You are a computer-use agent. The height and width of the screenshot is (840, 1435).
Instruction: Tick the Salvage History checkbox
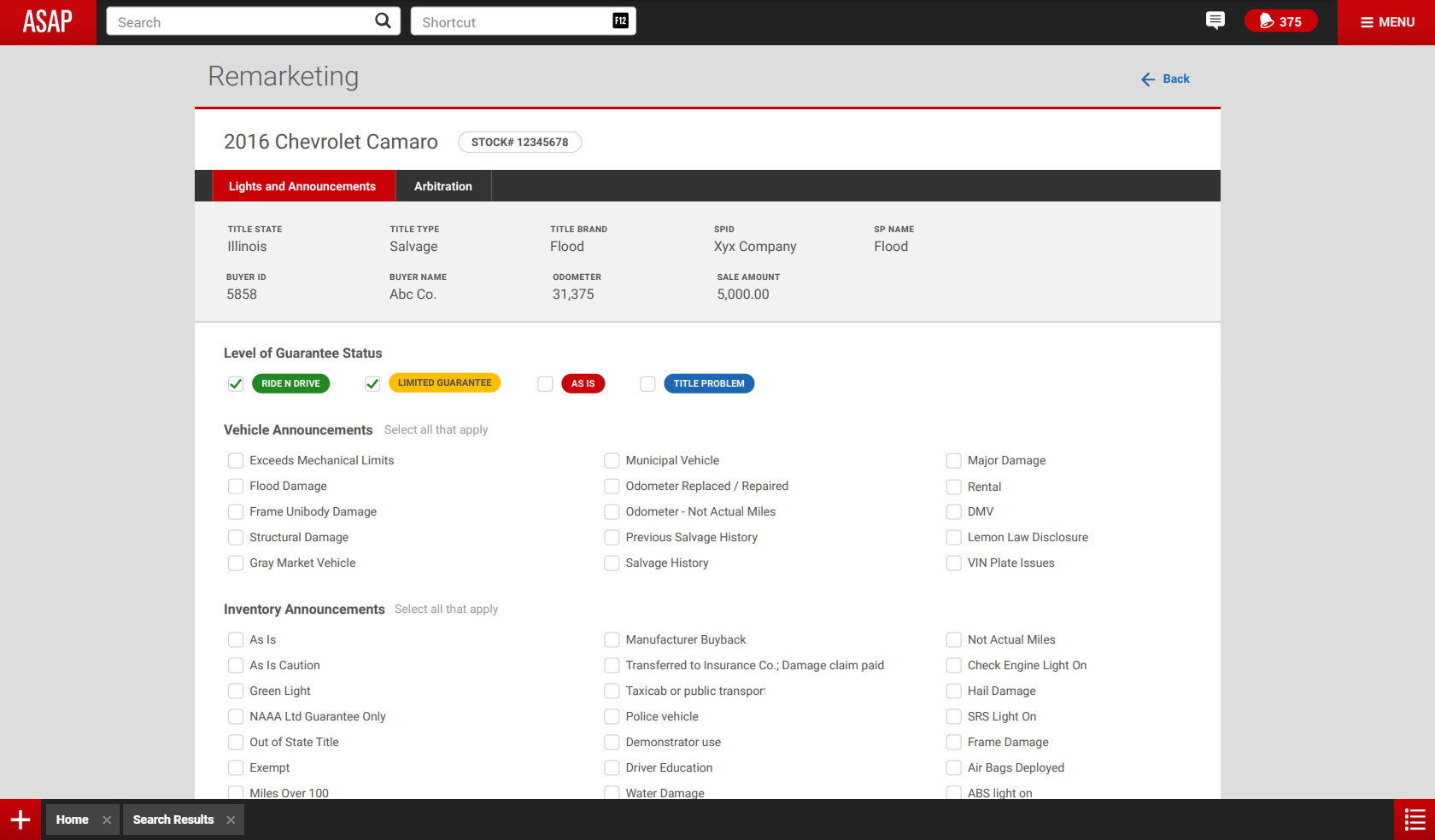click(612, 563)
